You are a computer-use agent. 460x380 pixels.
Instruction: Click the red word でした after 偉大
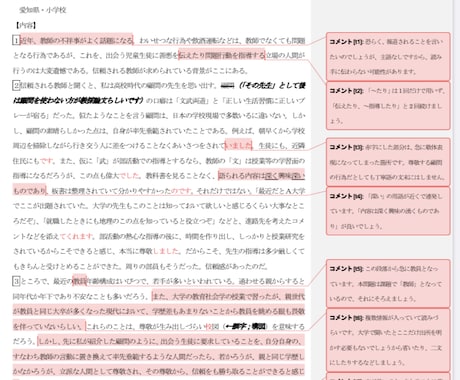coord(129,175)
